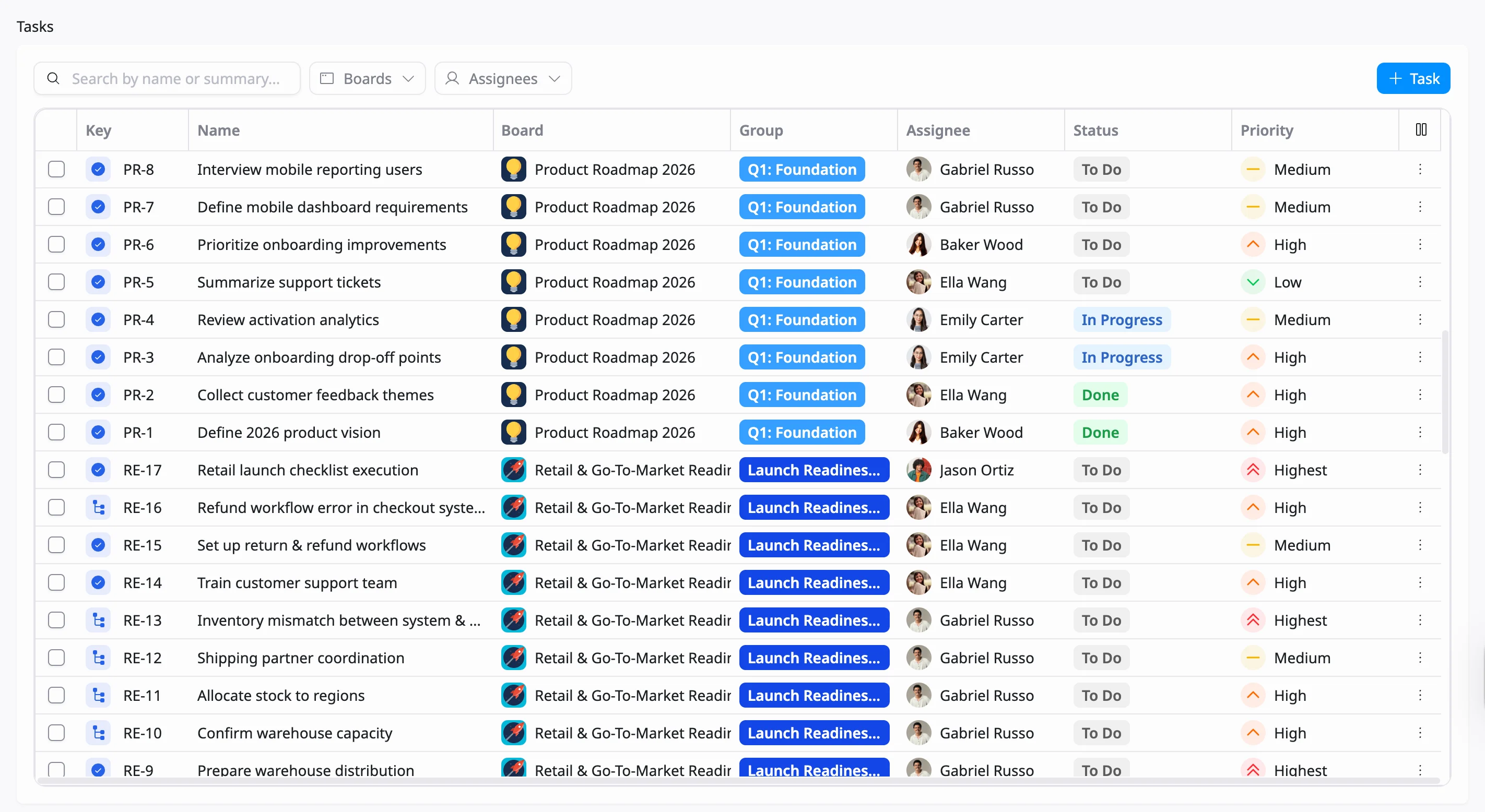
Task: Open task 'Interview mobile reporting users'
Action: pyautogui.click(x=310, y=170)
